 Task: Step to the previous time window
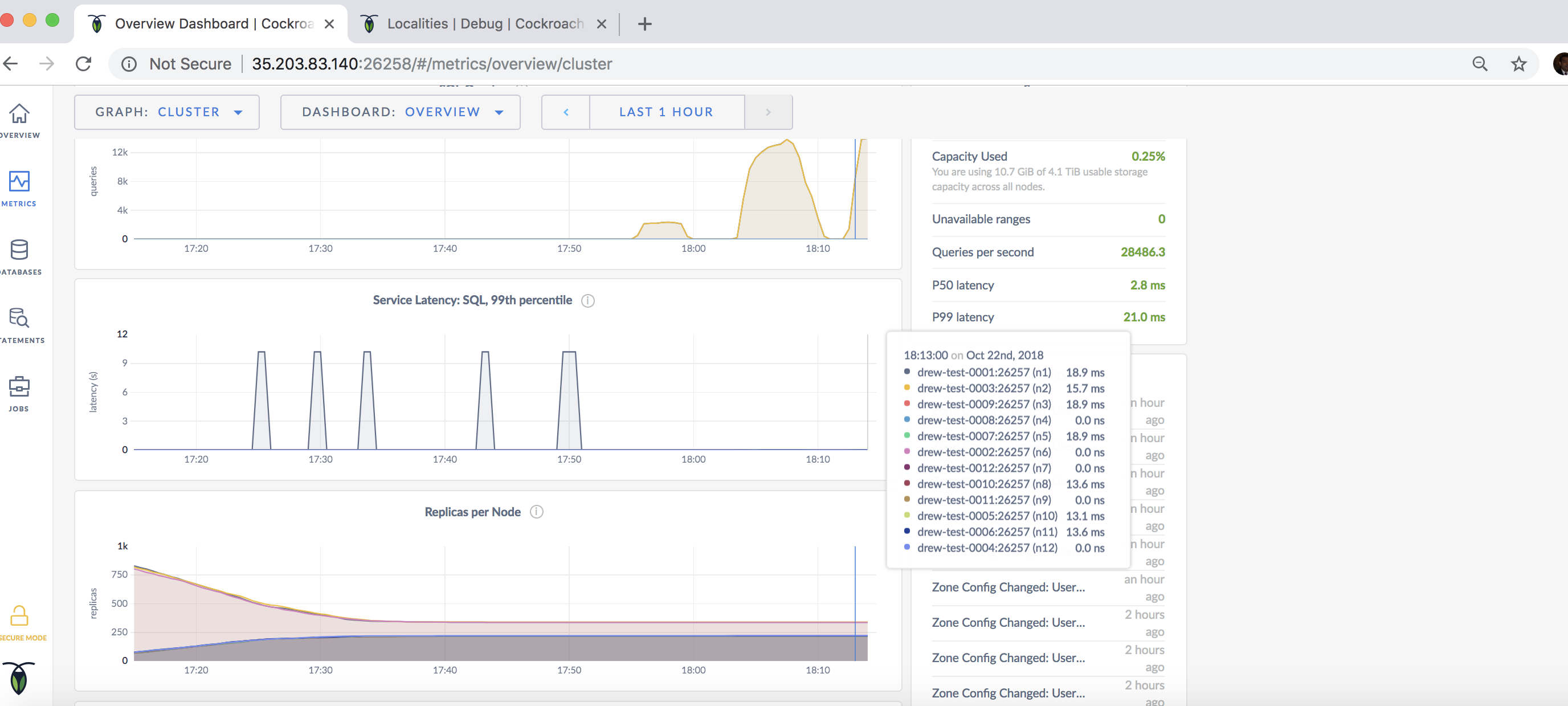(565, 112)
